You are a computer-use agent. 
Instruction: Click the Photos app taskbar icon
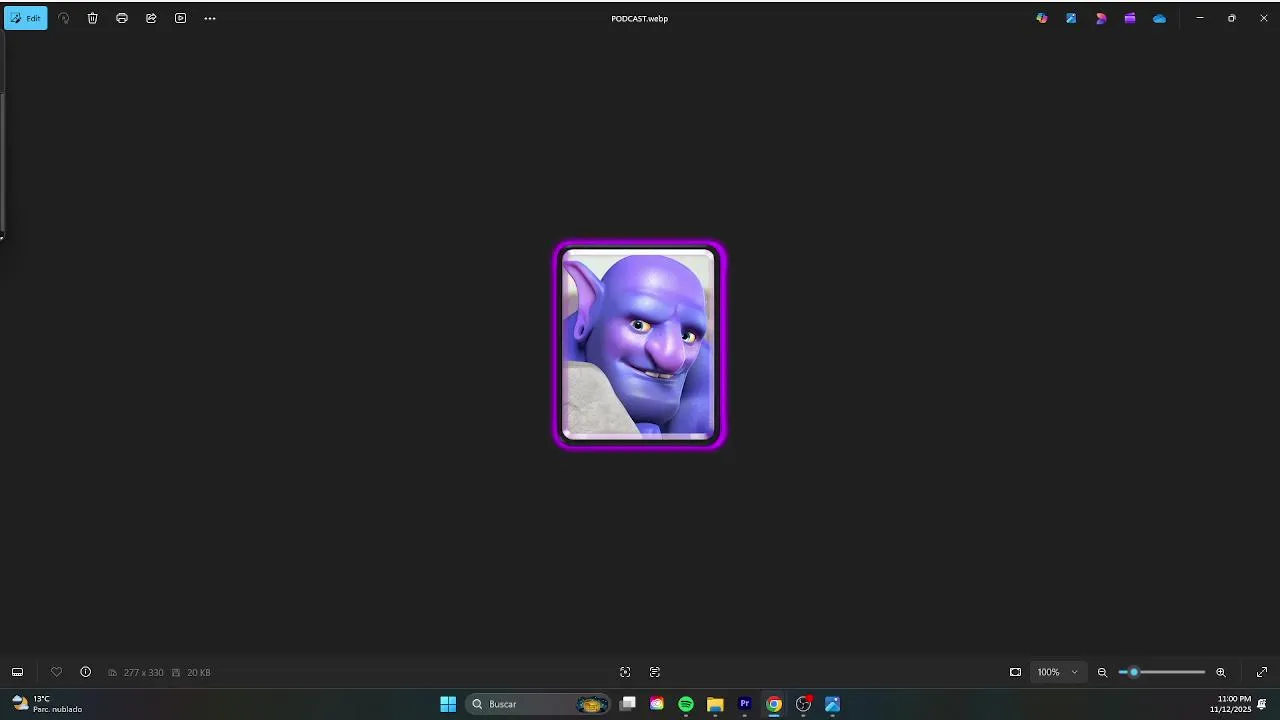point(832,704)
